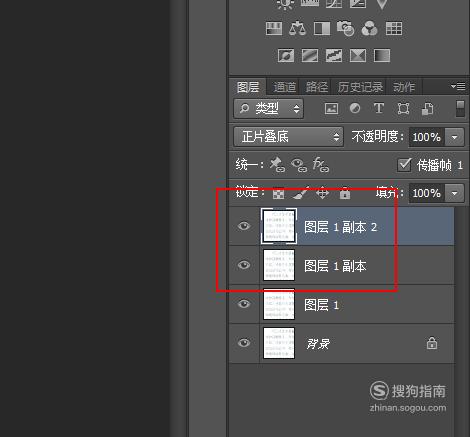Select the layer named 图层 1 副本 2
The width and height of the screenshot is (470, 437).
(340, 227)
